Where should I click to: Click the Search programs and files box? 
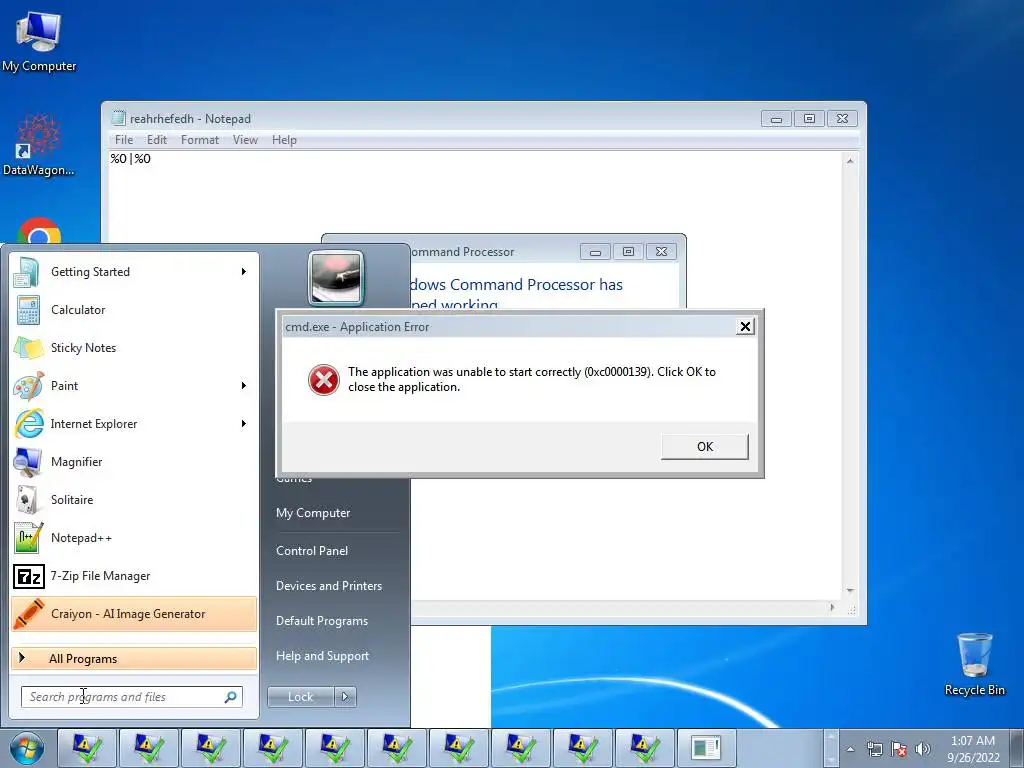(x=131, y=697)
